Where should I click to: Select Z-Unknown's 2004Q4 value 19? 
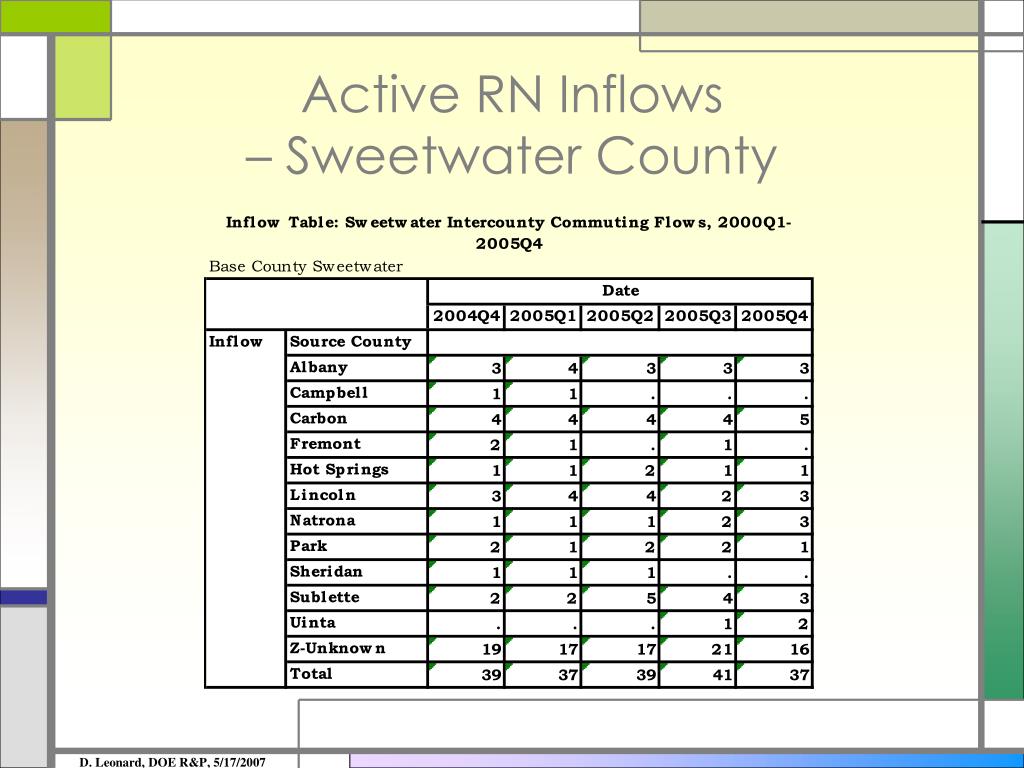(491, 650)
